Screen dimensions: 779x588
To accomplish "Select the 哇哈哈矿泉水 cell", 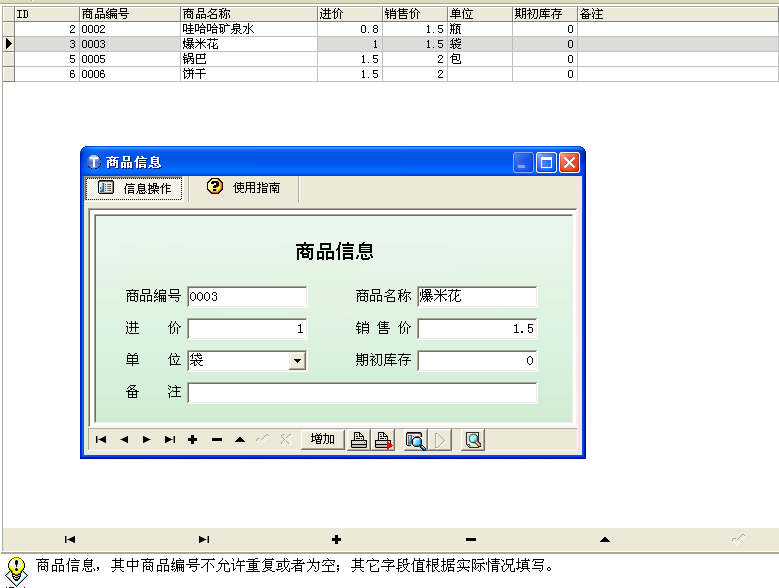I will click(x=248, y=29).
